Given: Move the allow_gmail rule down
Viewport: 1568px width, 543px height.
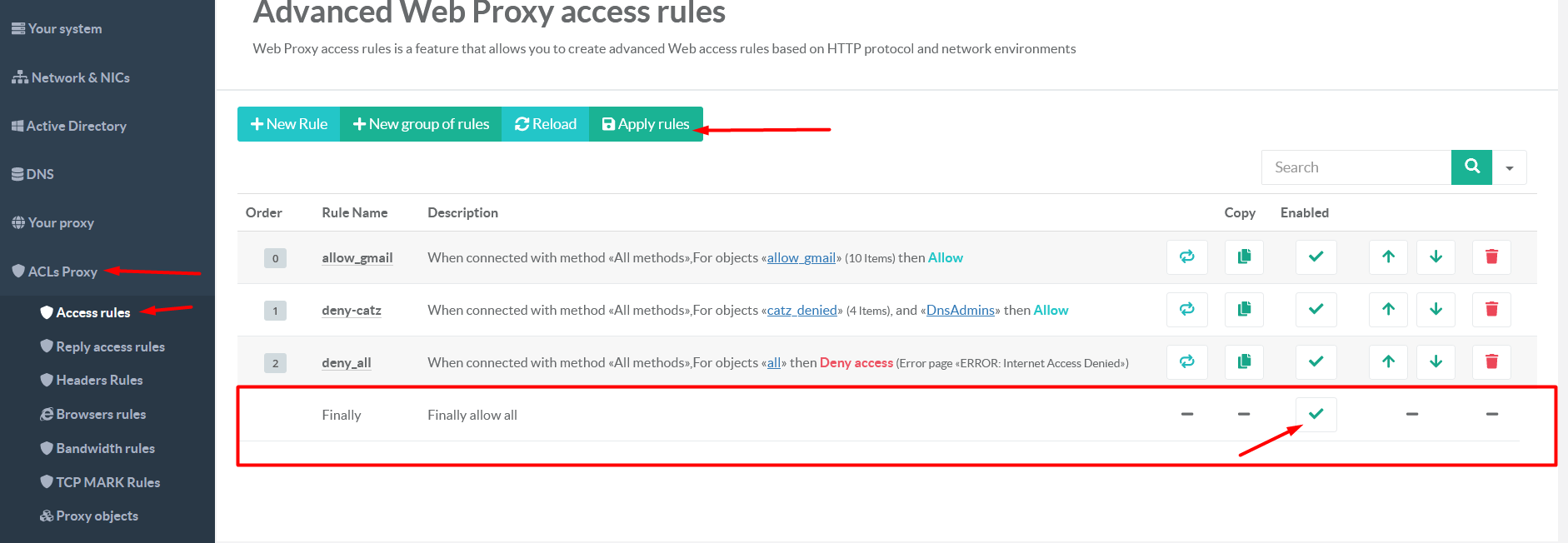Looking at the screenshot, I should (x=1435, y=257).
